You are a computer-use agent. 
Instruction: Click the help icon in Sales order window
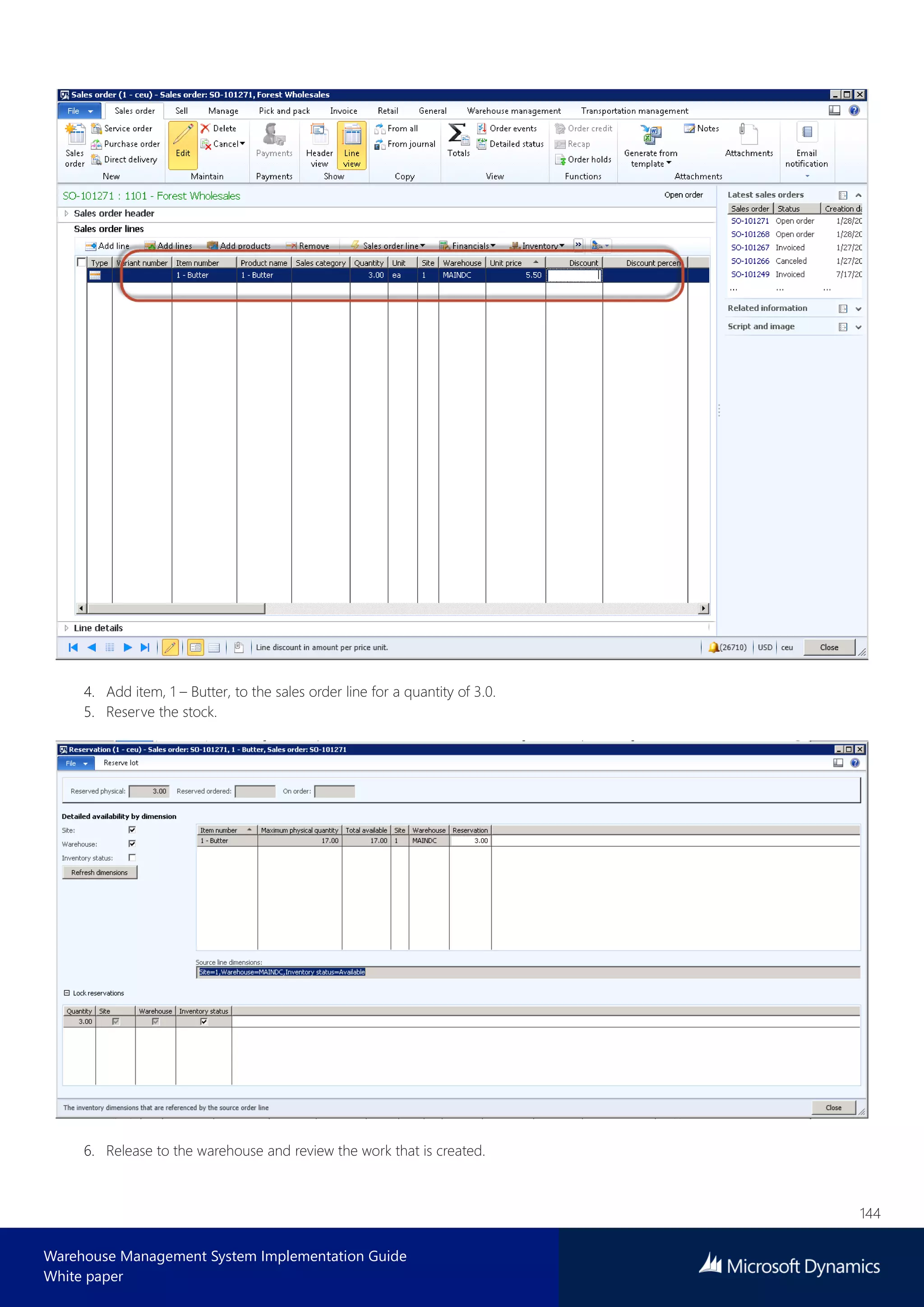click(854, 111)
